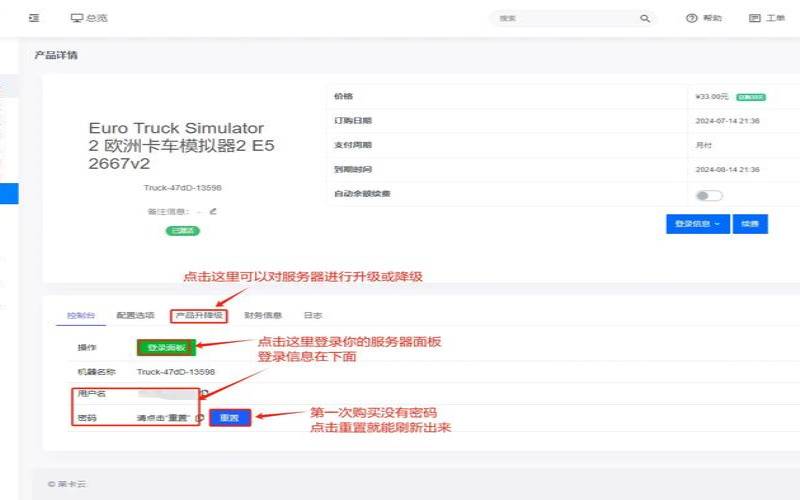
Task: Click the 自动余额续费 label
Action: pos(362,194)
